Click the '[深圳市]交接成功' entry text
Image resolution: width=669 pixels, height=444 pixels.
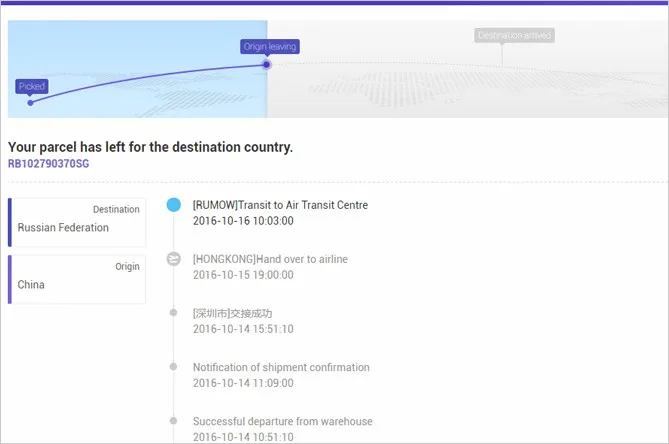(x=233, y=313)
